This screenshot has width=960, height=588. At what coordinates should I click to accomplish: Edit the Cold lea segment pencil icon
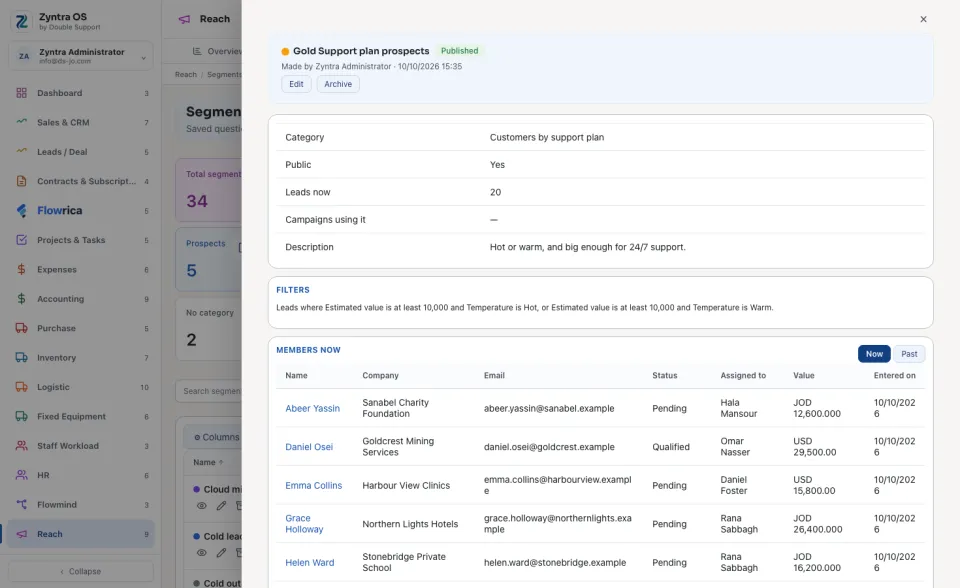pos(221,552)
